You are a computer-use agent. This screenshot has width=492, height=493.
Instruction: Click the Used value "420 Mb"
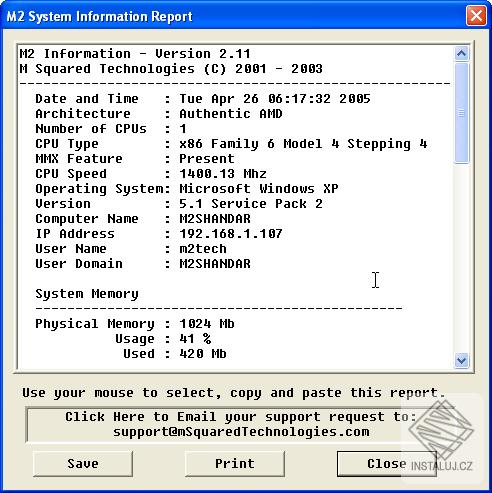(x=203, y=354)
